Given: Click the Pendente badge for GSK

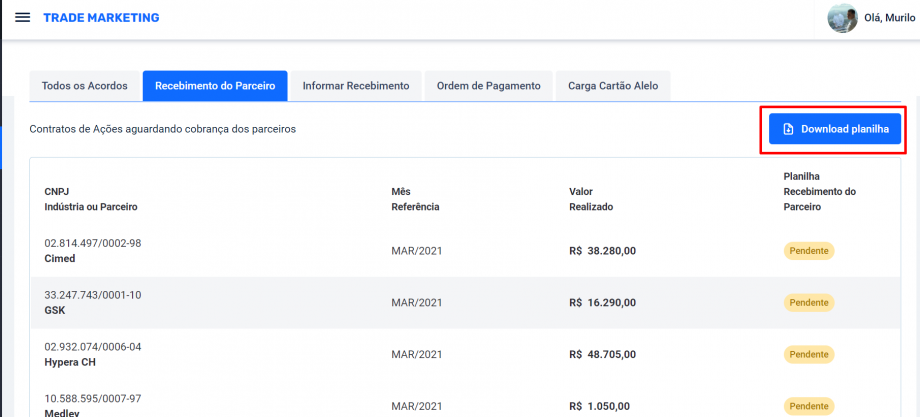Looking at the screenshot, I should tap(808, 302).
